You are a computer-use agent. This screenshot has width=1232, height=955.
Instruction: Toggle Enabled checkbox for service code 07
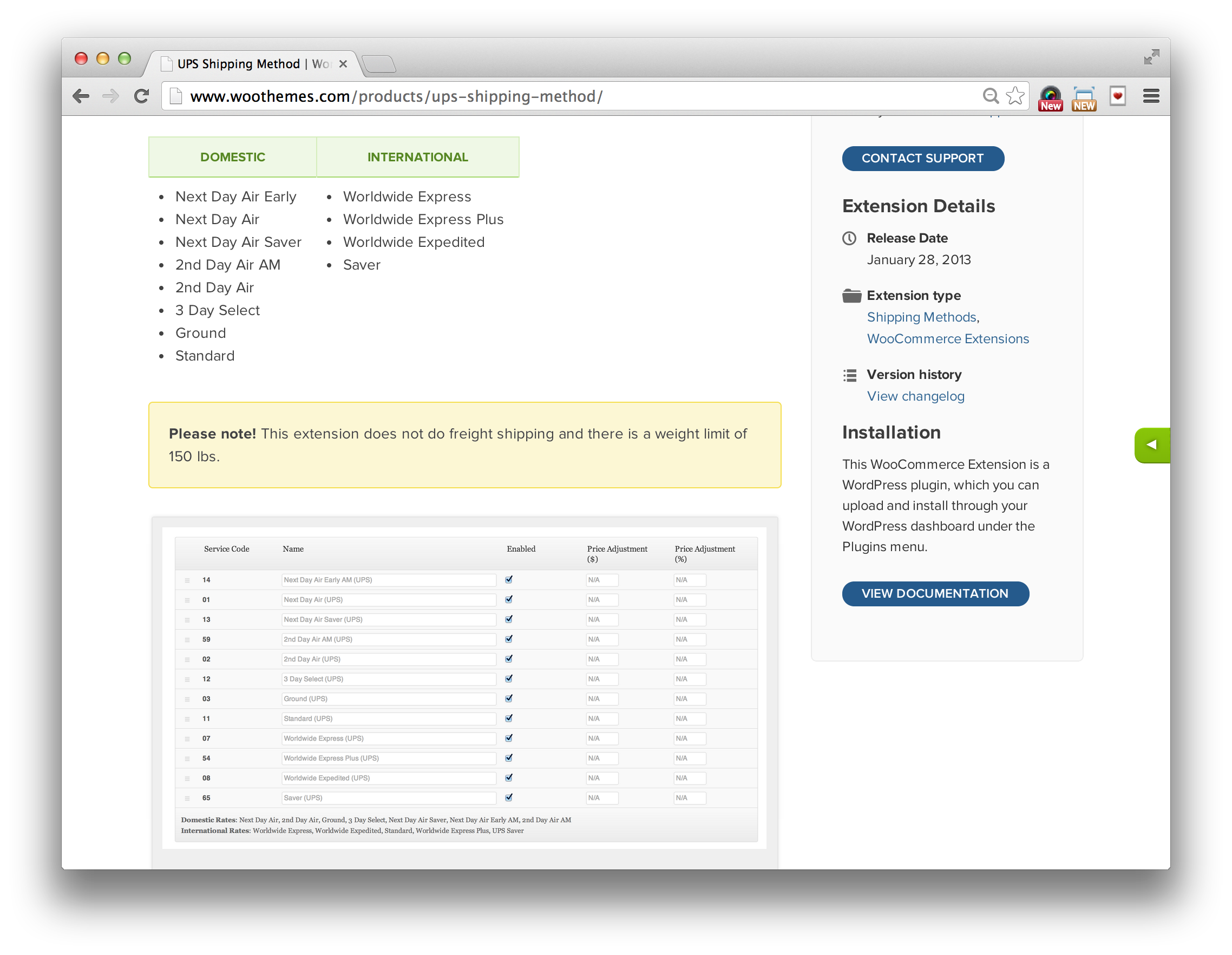click(x=509, y=737)
